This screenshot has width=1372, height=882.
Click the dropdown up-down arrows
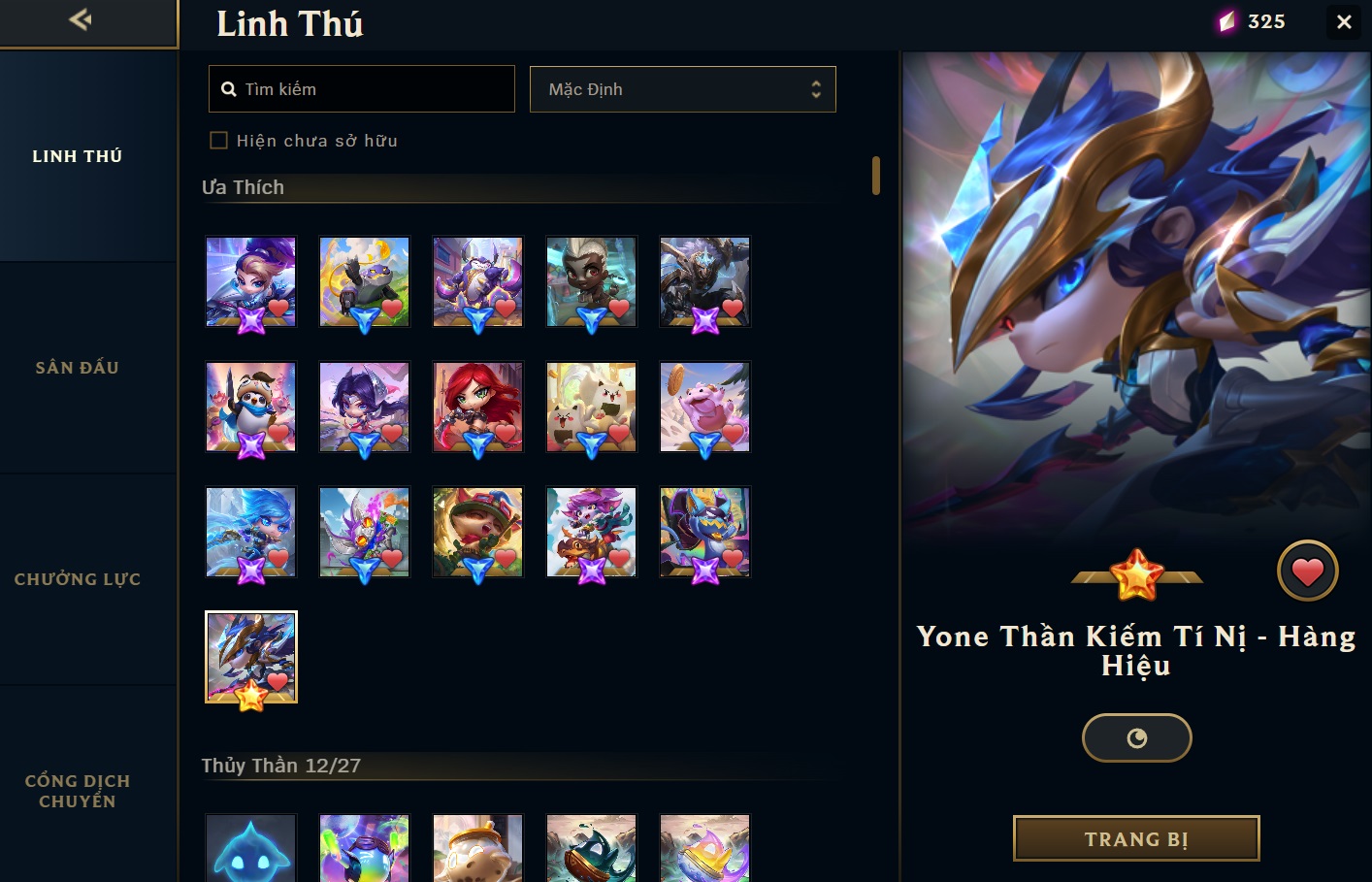coord(816,89)
